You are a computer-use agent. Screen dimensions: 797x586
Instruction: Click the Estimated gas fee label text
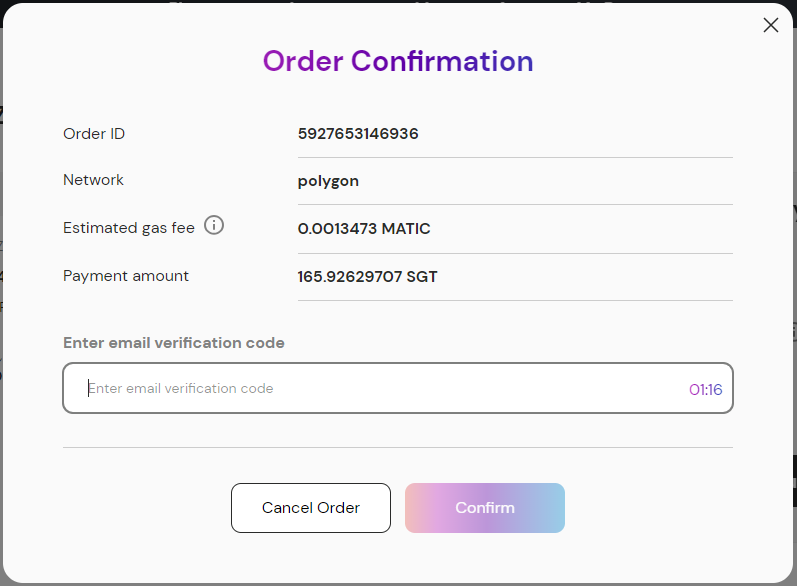coord(129,228)
